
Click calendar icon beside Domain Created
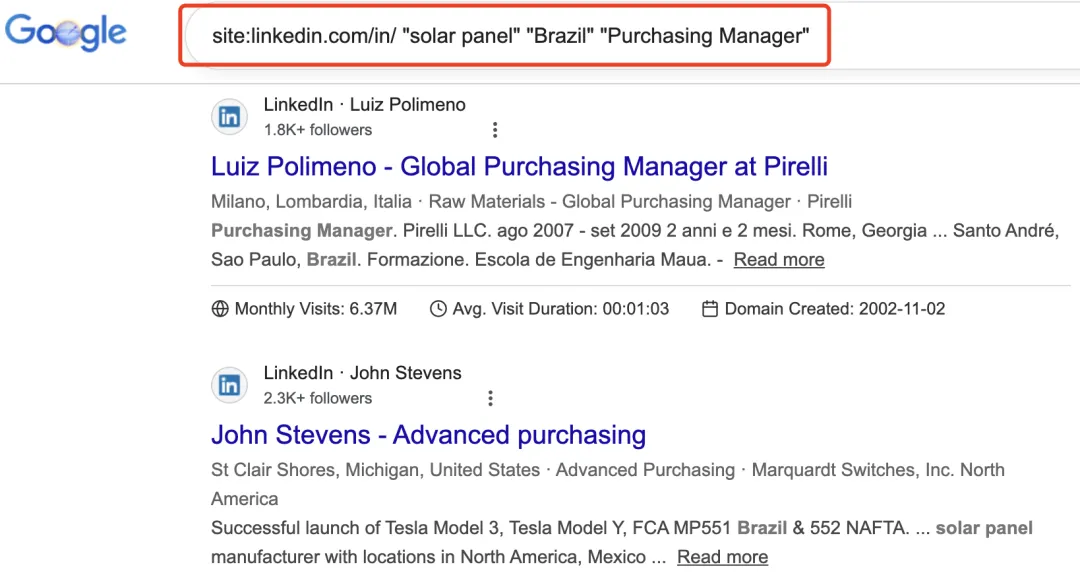click(x=710, y=309)
